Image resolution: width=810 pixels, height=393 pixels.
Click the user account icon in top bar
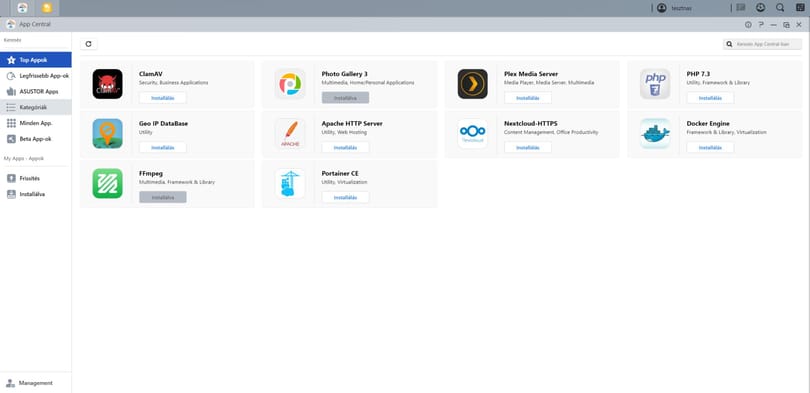coord(661,8)
